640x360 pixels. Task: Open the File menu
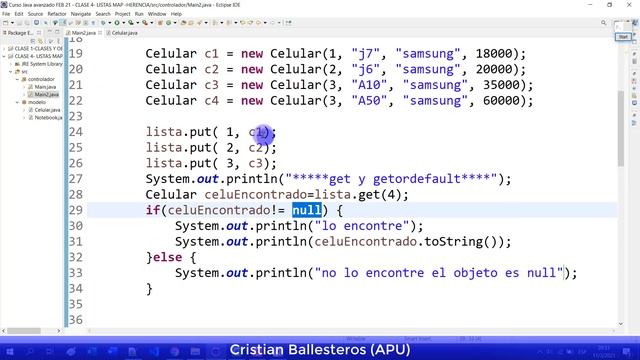6,14
